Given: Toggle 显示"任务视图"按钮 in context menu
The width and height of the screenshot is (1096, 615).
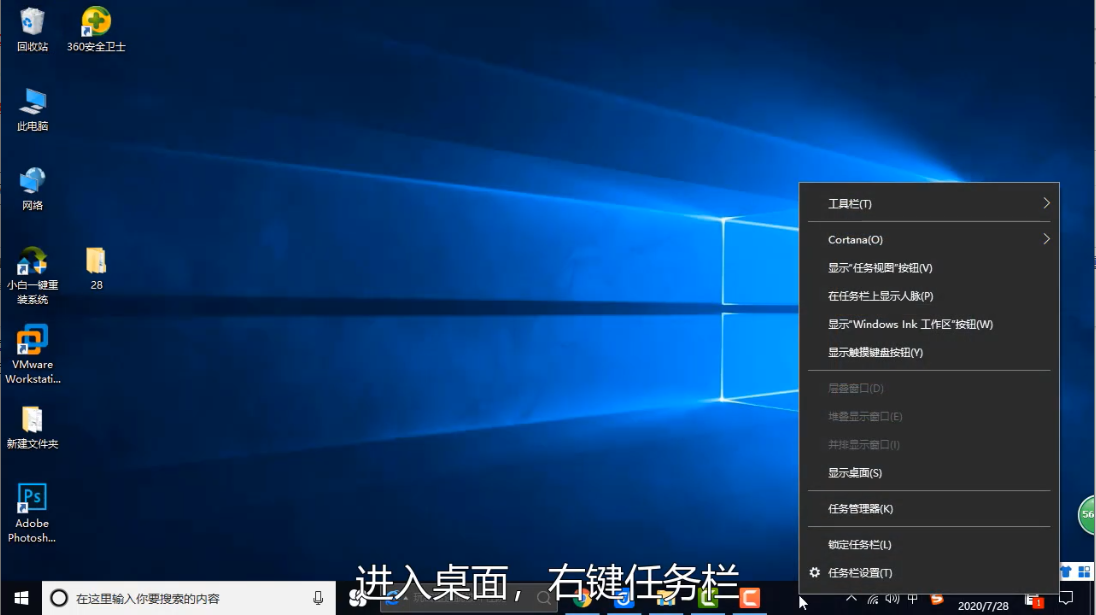Looking at the screenshot, I should (880, 268).
